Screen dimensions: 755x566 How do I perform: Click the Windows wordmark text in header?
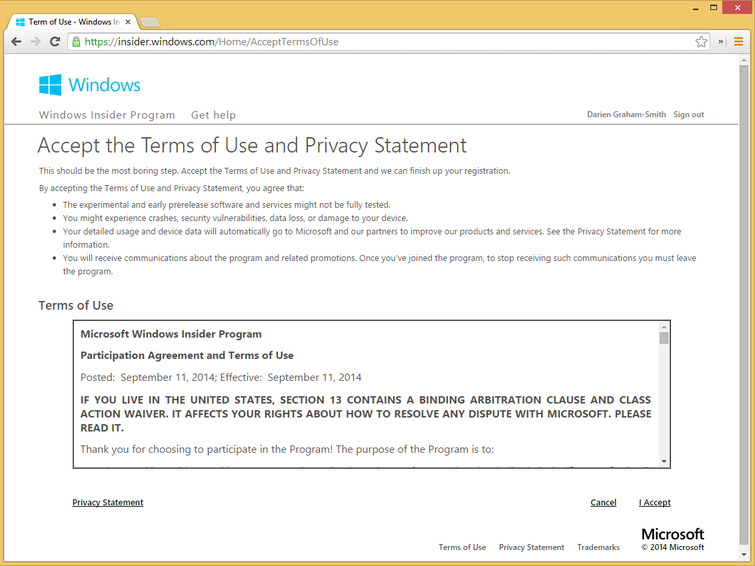104,85
